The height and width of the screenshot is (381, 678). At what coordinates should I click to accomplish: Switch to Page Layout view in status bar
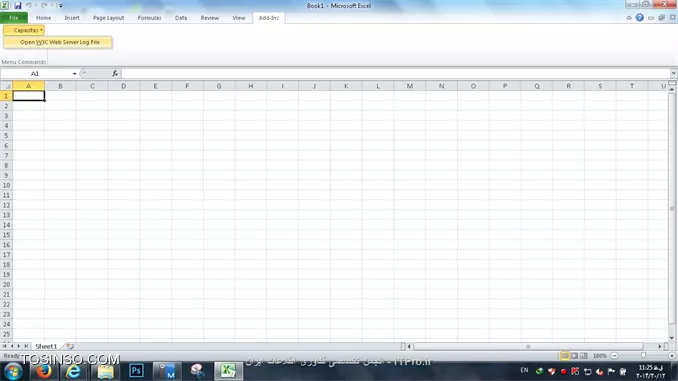[574, 355]
